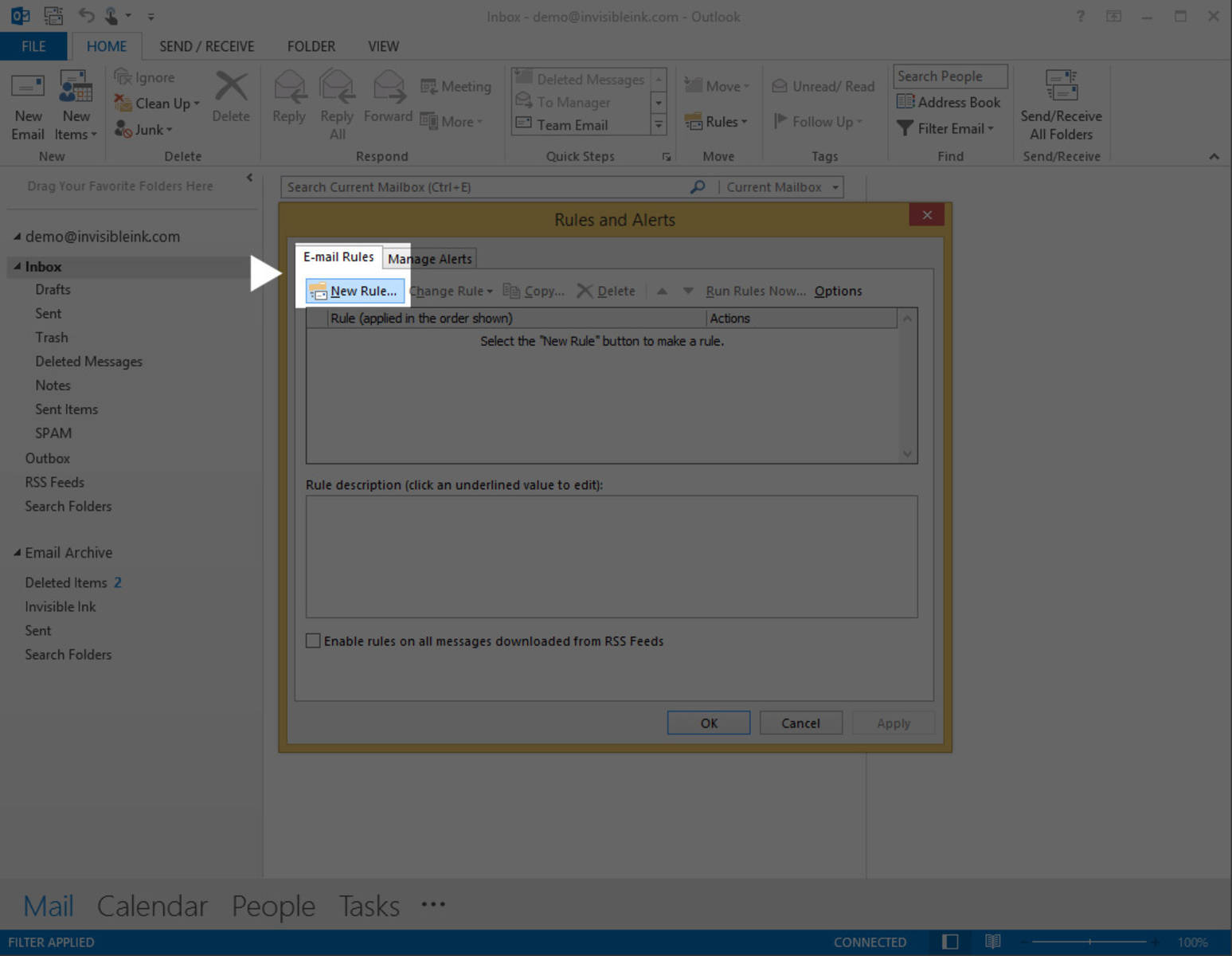Click in Search Current Mailbox field
The width and height of the screenshot is (1232, 956).
(486, 187)
